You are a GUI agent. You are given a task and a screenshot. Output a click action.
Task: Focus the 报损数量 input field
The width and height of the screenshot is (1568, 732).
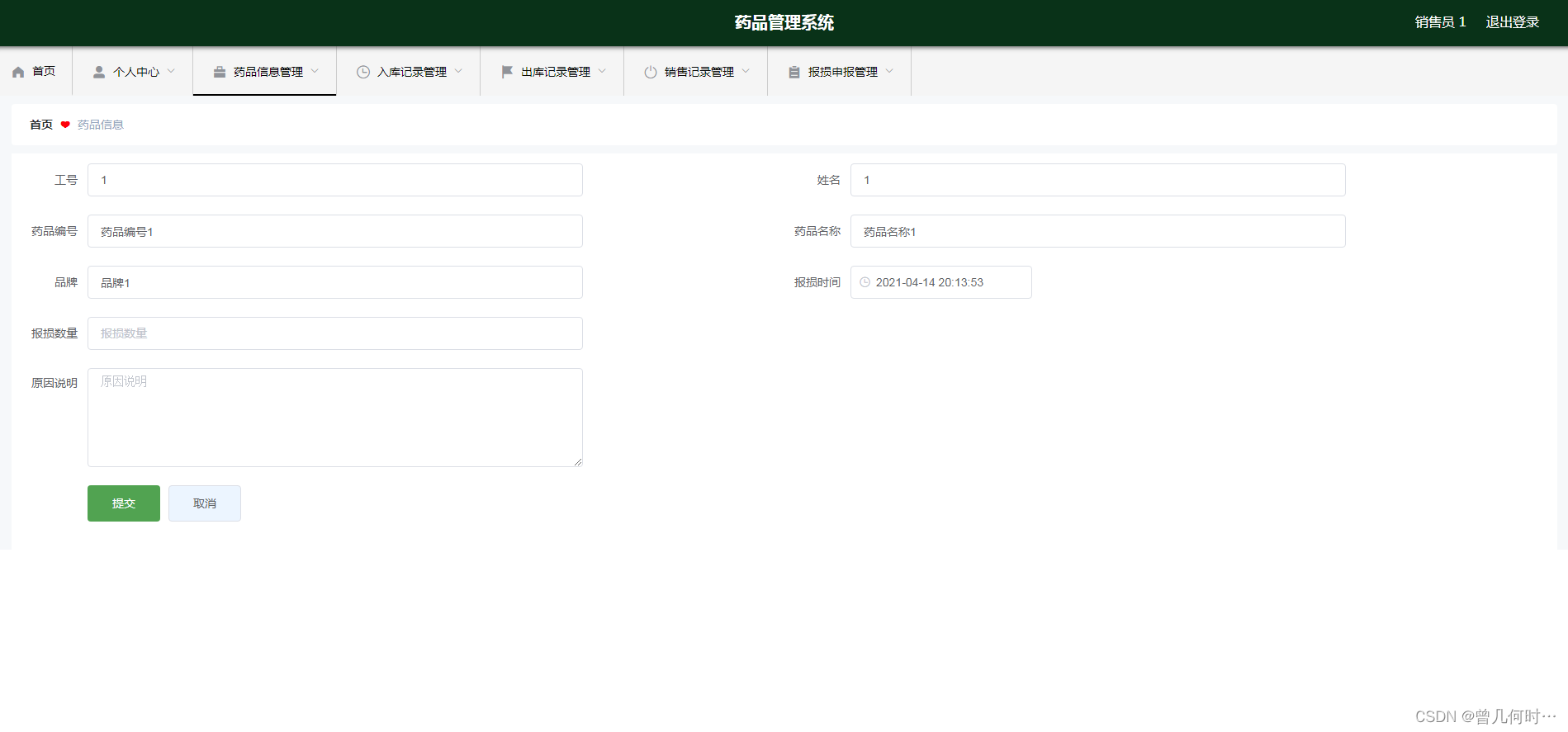pyautogui.click(x=335, y=333)
